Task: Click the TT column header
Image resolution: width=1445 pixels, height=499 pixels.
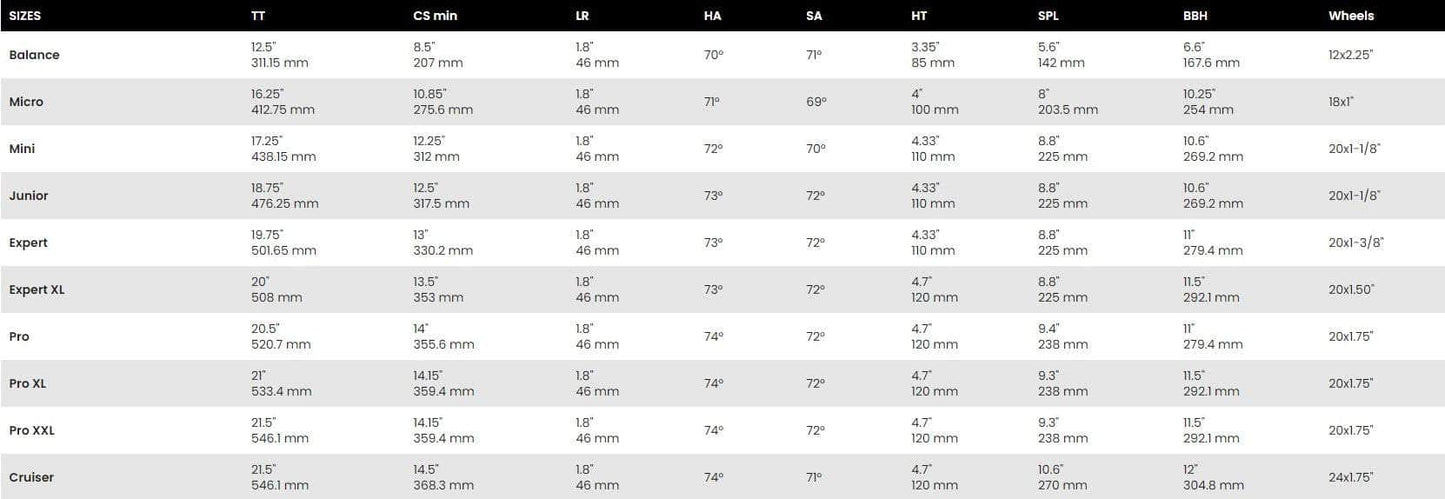Action: coord(258,16)
